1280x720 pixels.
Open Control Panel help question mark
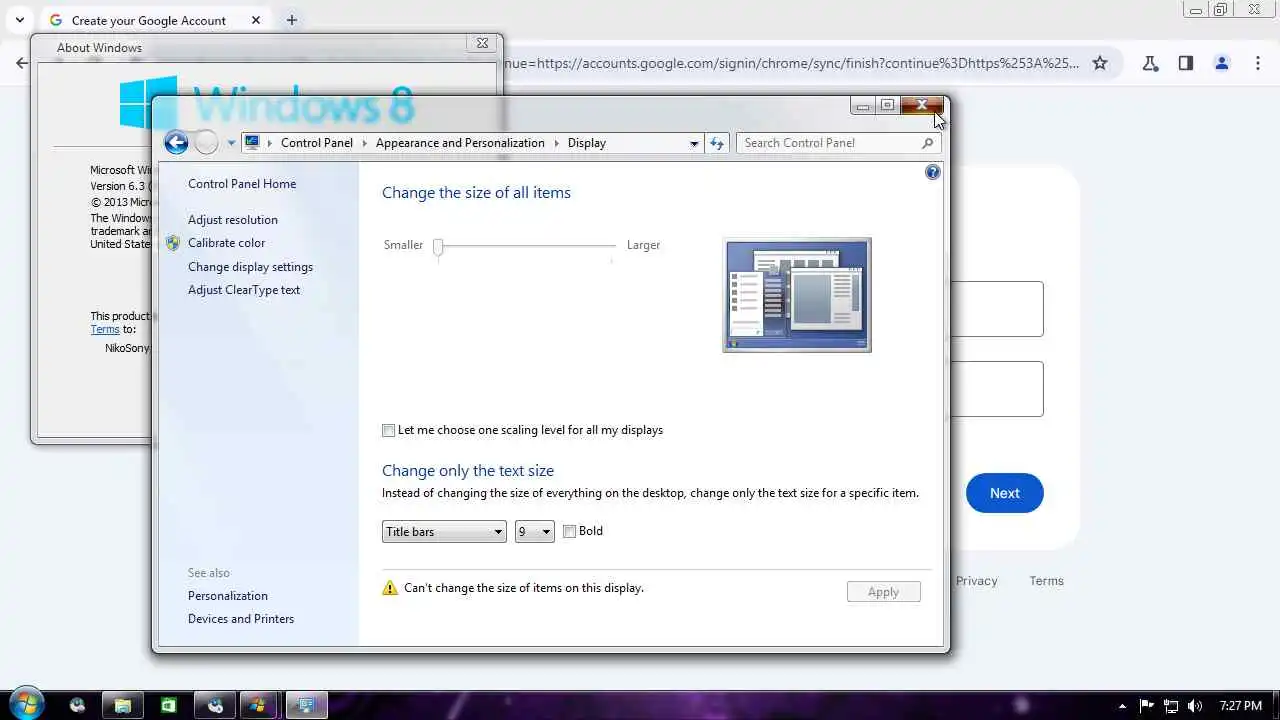pyautogui.click(x=932, y=172)
